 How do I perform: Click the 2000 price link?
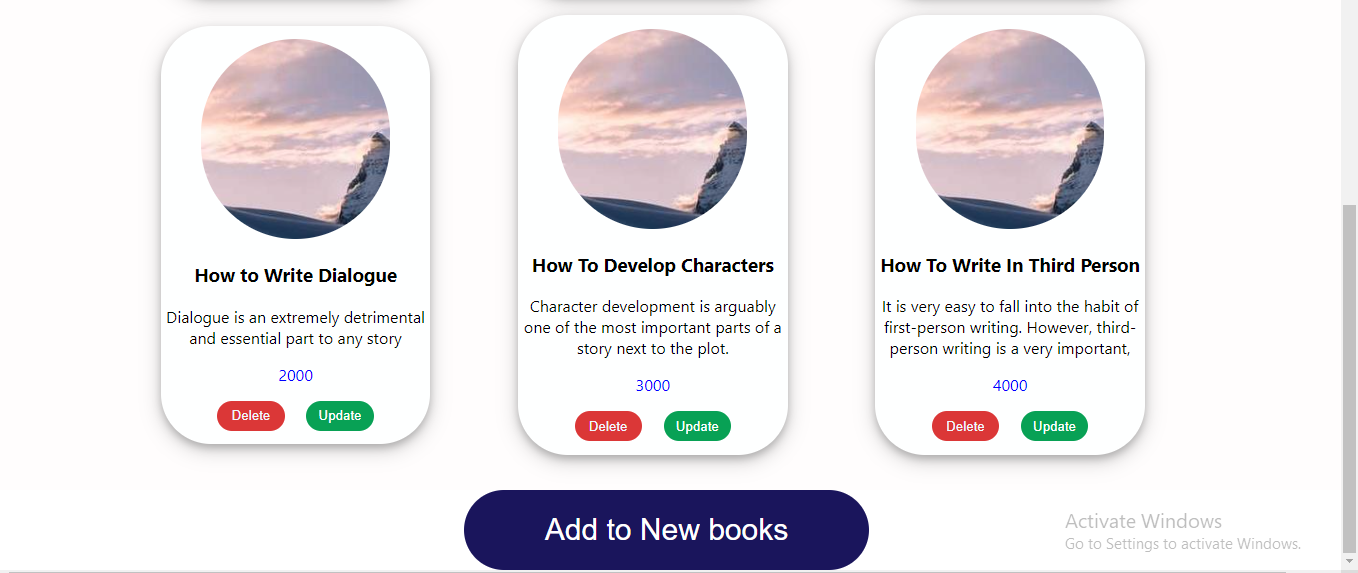point(296,376)
